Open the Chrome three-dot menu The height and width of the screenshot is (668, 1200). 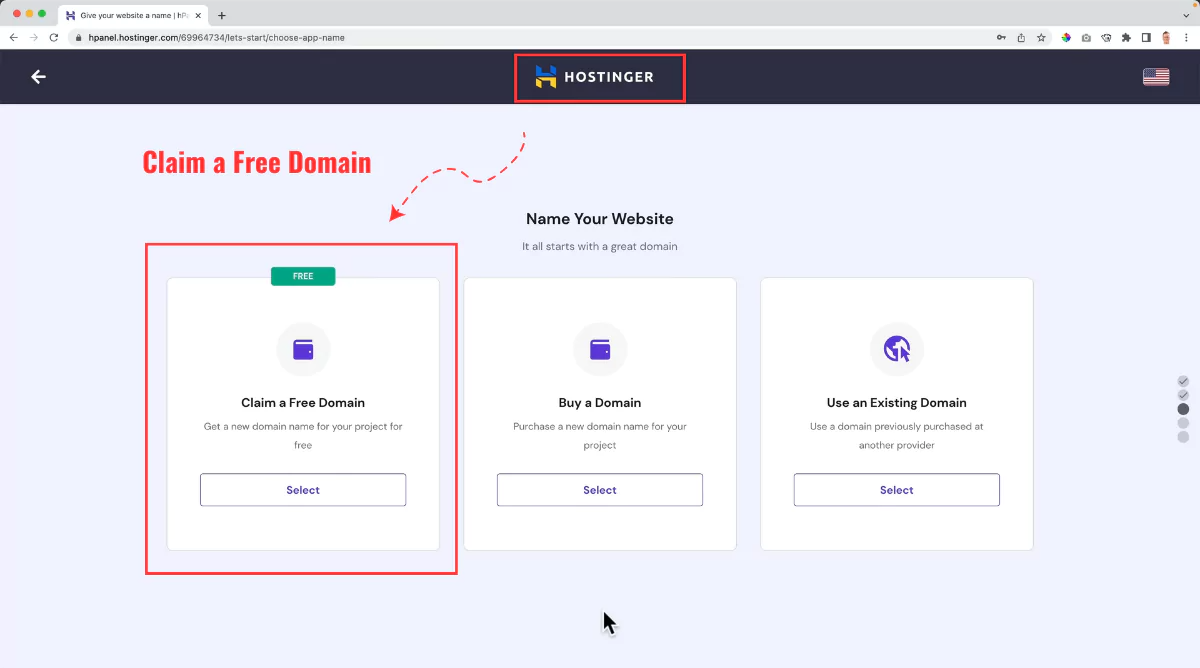(x=1187, y=38)
